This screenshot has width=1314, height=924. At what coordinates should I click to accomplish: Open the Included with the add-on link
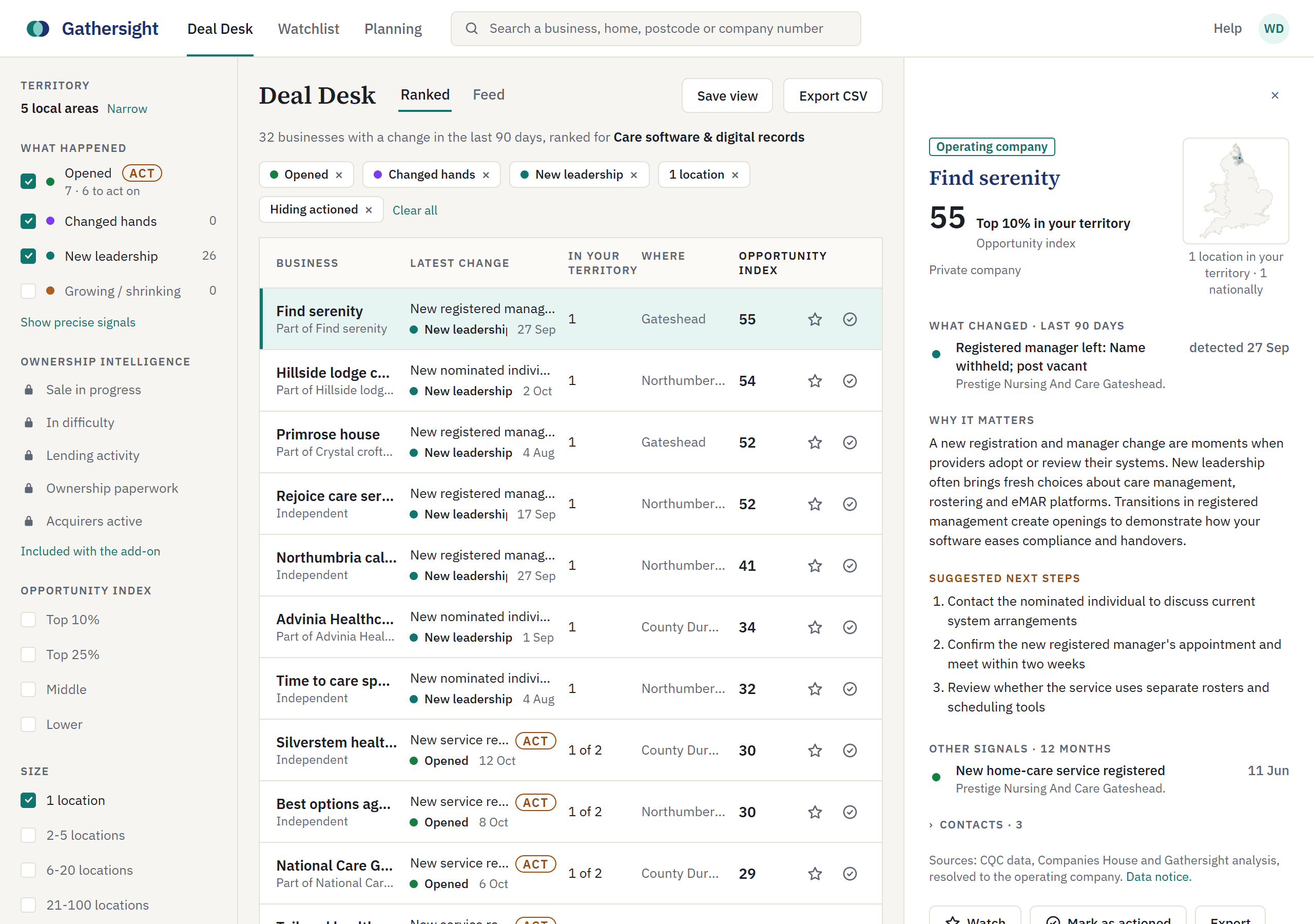(x=90, y=551)
